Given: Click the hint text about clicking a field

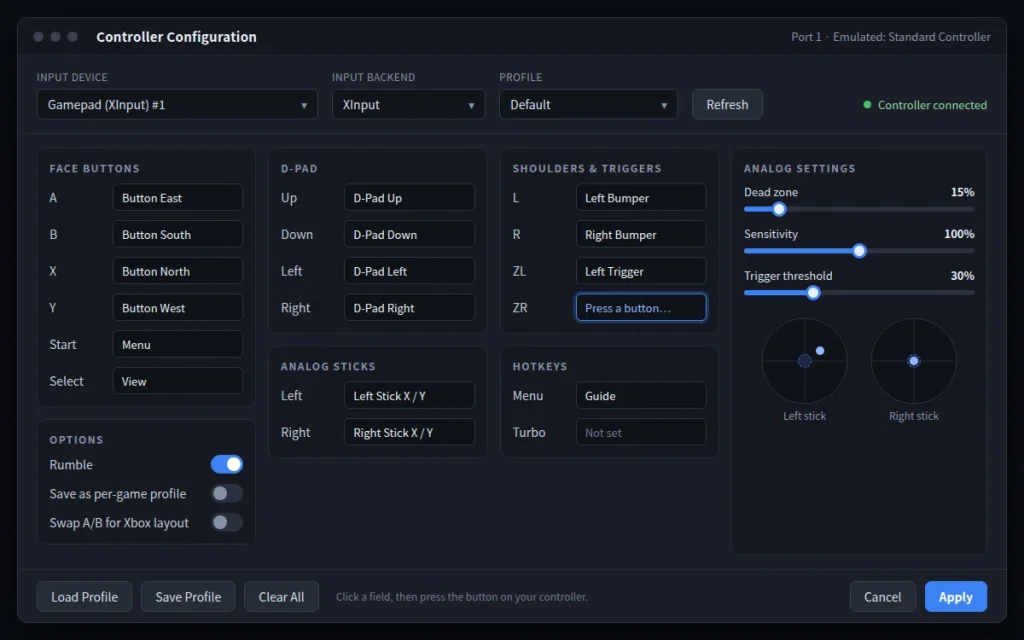Looking at the screenshot, I should point(462,597).
